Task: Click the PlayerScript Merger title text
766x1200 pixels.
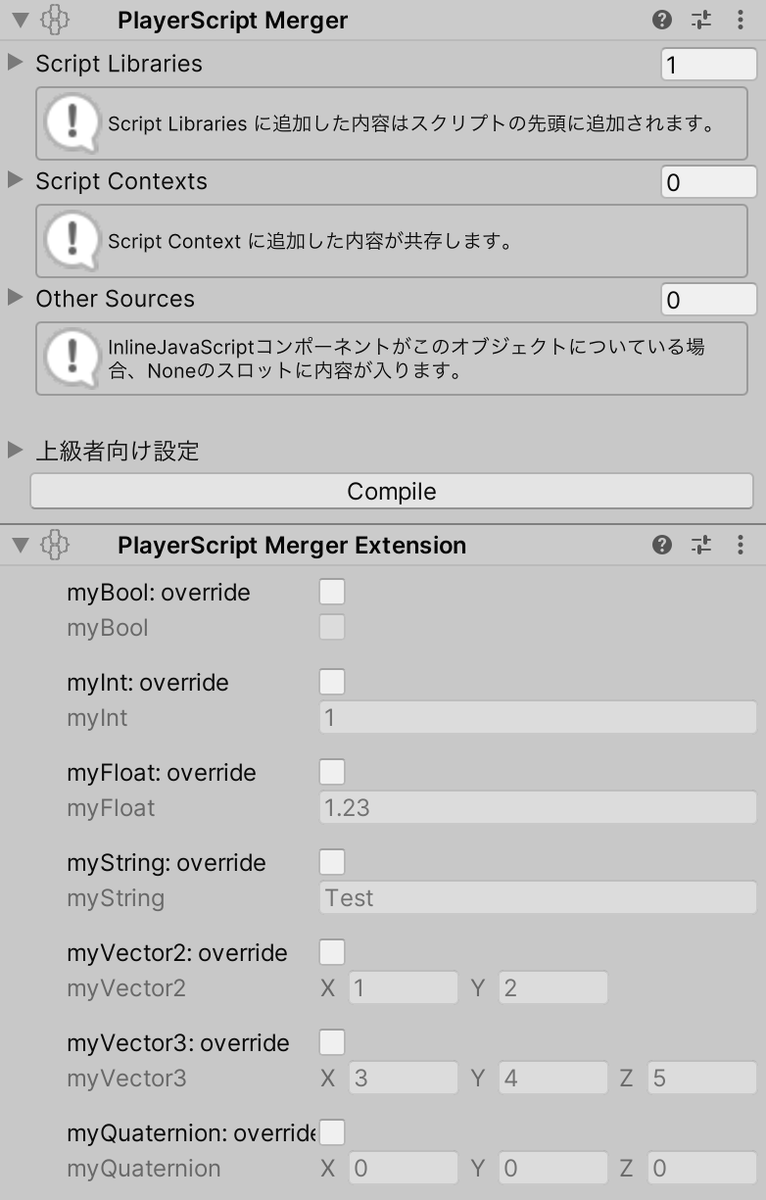Action: coord(232,20)
